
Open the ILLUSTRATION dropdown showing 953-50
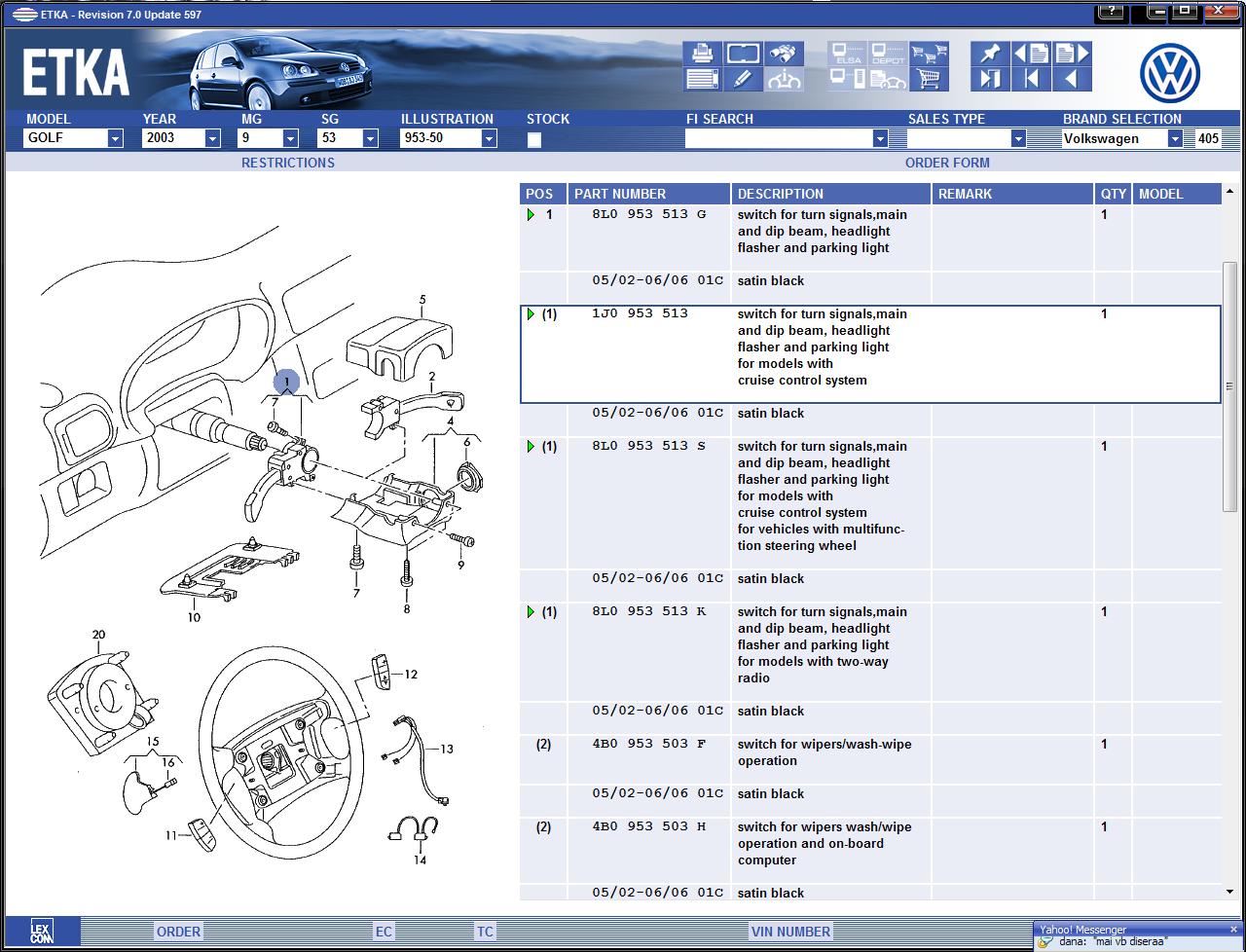point(489,138)
